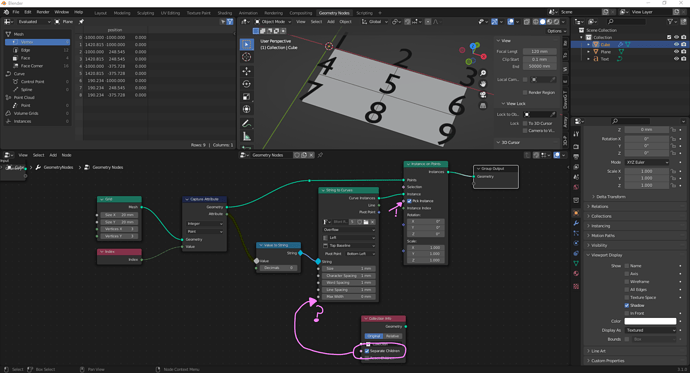Toggle Separate Children checkbox on Collection Info
This screenshot has height=373, width=690.
tap(367, 351)
